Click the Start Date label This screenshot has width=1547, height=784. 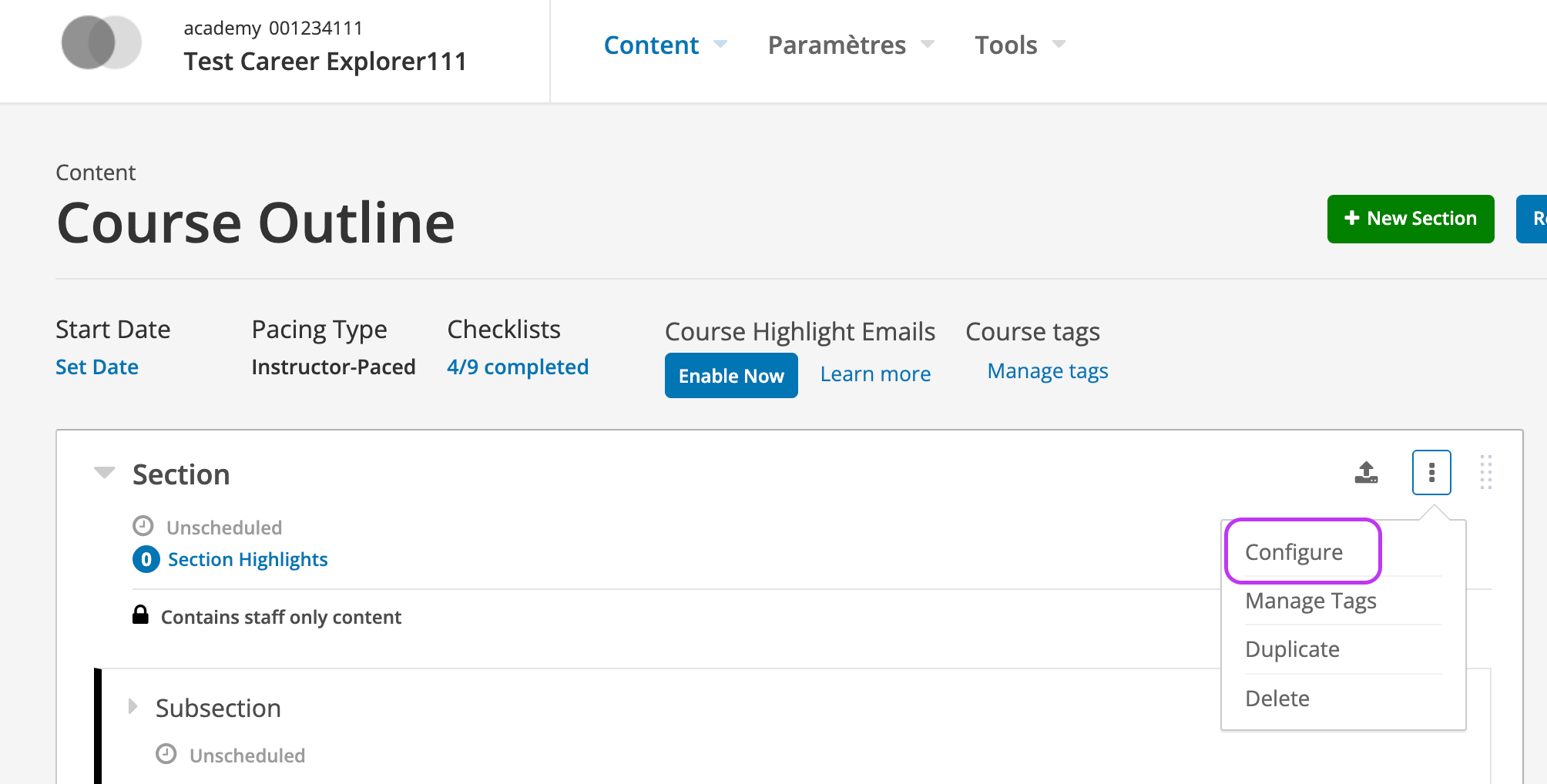click(x=112, y=330)
